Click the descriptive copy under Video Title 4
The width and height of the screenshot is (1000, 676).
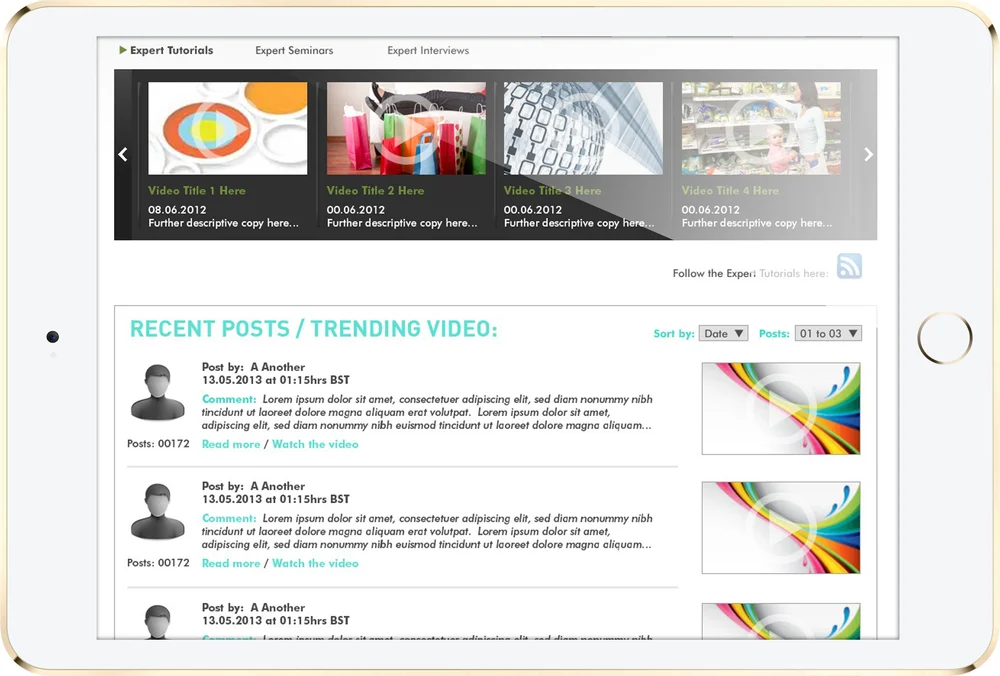click(x=757, y=223)
